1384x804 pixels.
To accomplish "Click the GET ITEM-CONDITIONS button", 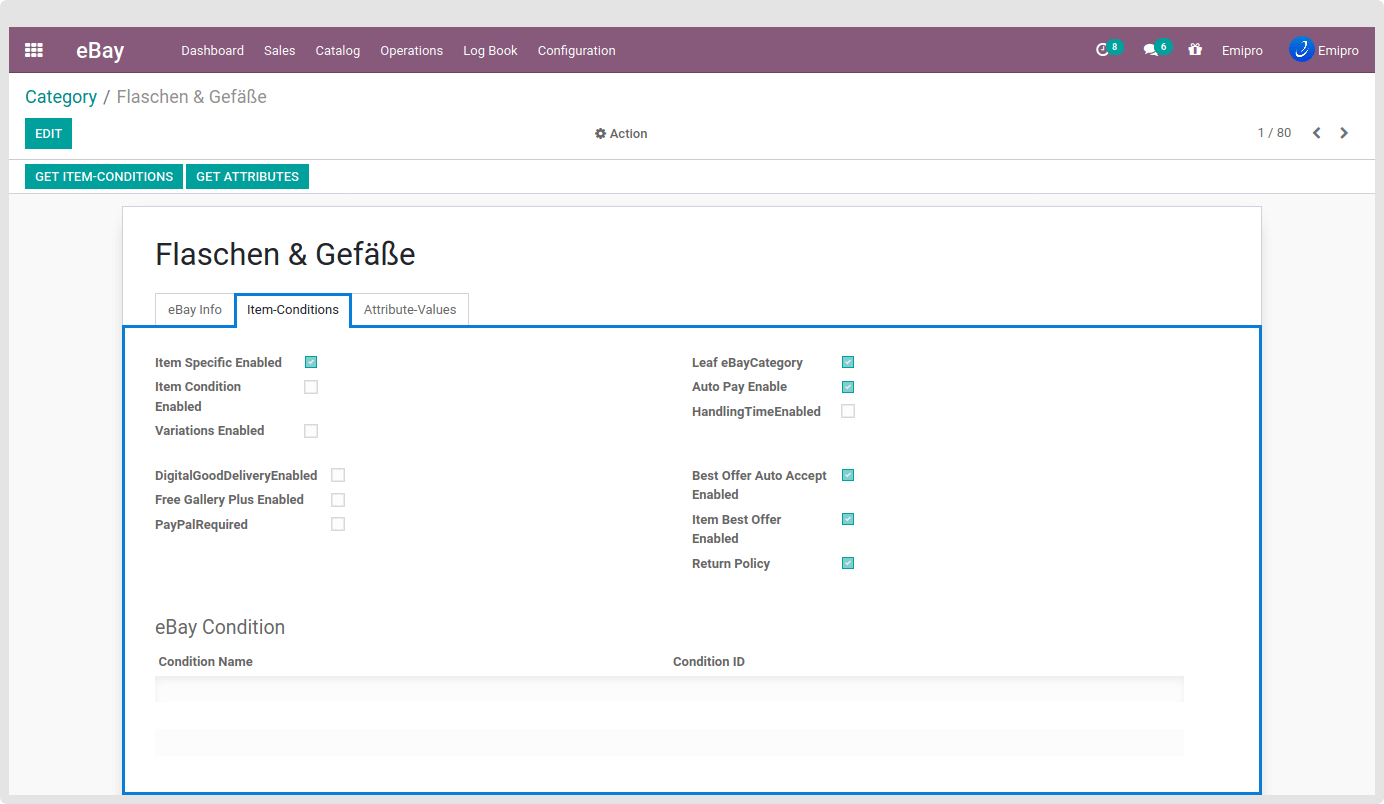I will (x=104, y=176).
